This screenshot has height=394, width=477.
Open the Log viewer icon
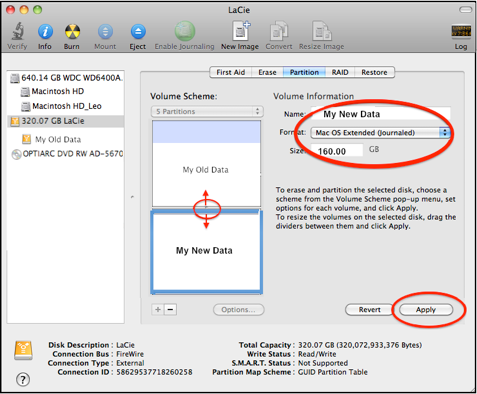pyautogui.click(x=461, y=31)
